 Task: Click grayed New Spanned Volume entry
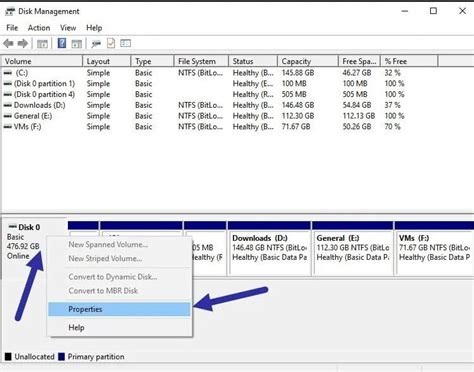click(119, 245)
